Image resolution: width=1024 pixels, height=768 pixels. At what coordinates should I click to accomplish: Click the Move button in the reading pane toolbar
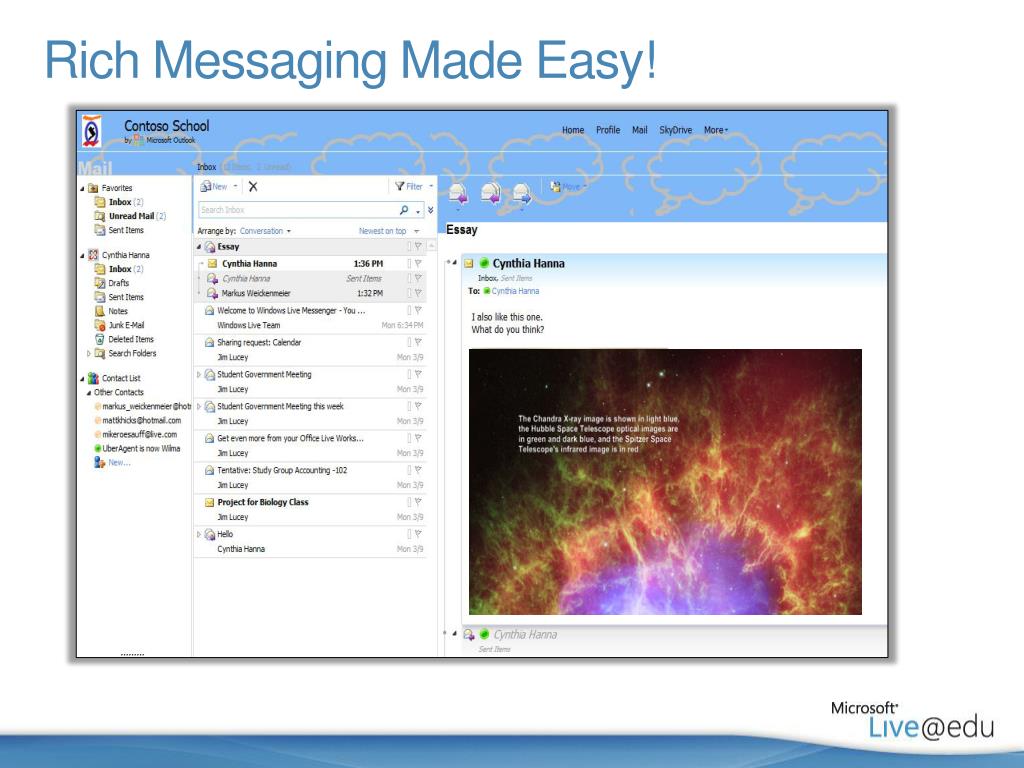(x=568, y=187)
